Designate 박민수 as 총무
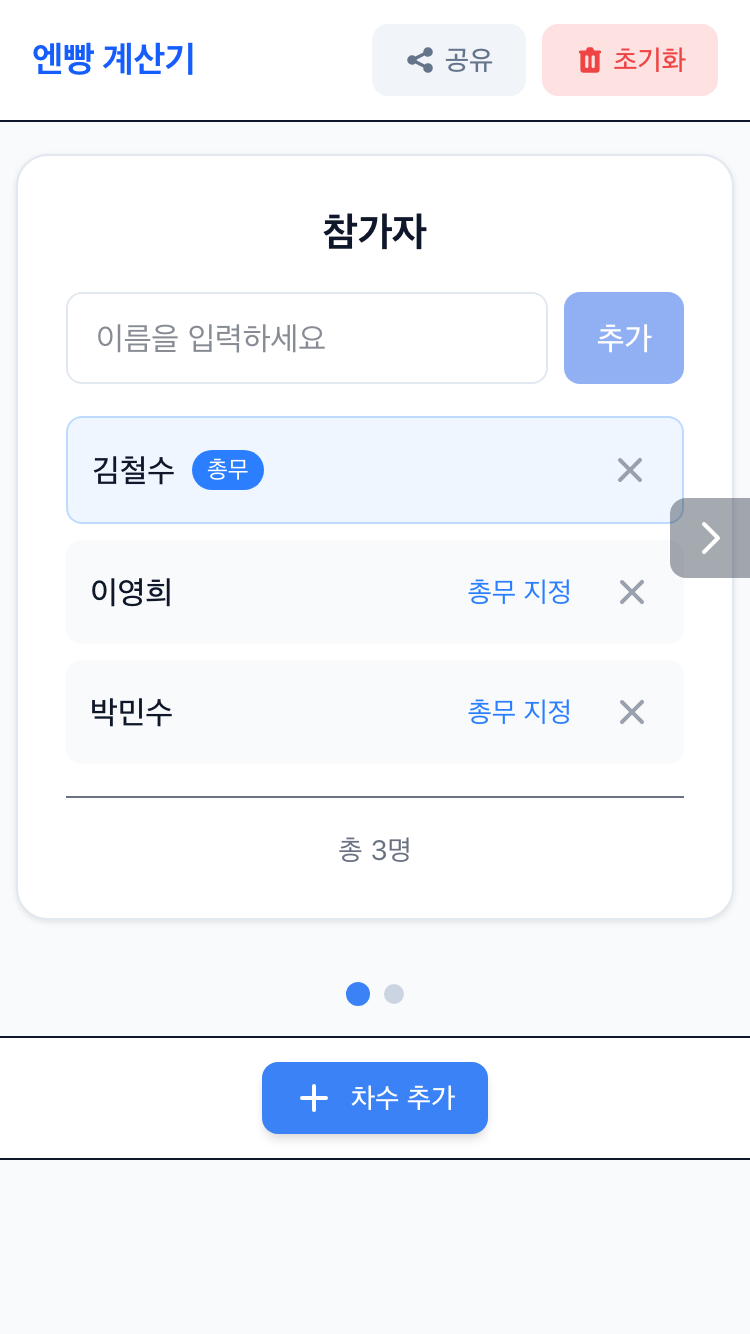 click(519, 712)
